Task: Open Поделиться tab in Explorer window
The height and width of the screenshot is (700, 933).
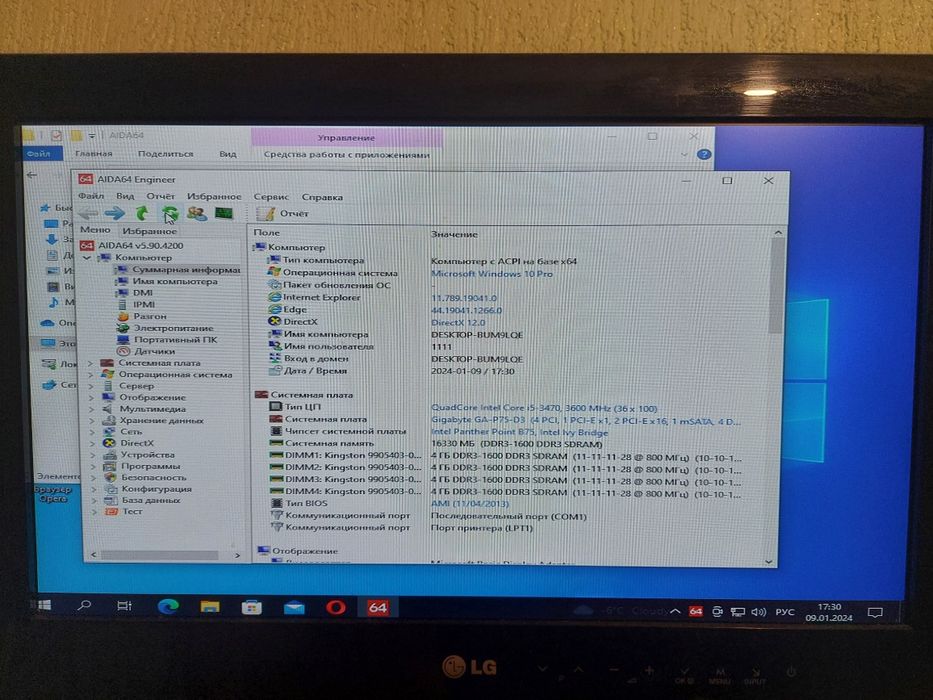Action: 165,154
